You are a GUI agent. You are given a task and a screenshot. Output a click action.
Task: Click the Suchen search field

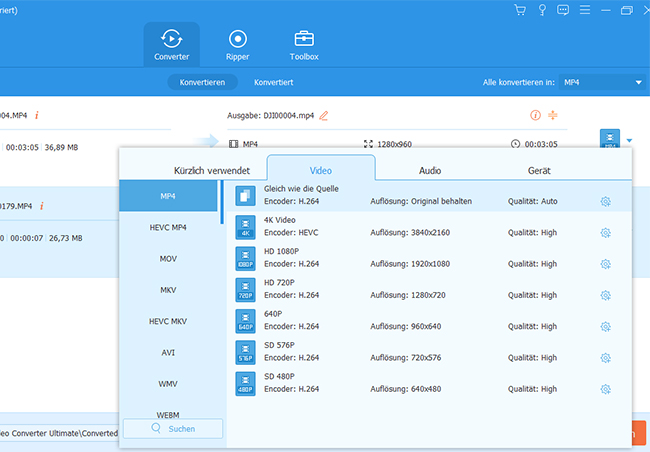tap(173, 428)
